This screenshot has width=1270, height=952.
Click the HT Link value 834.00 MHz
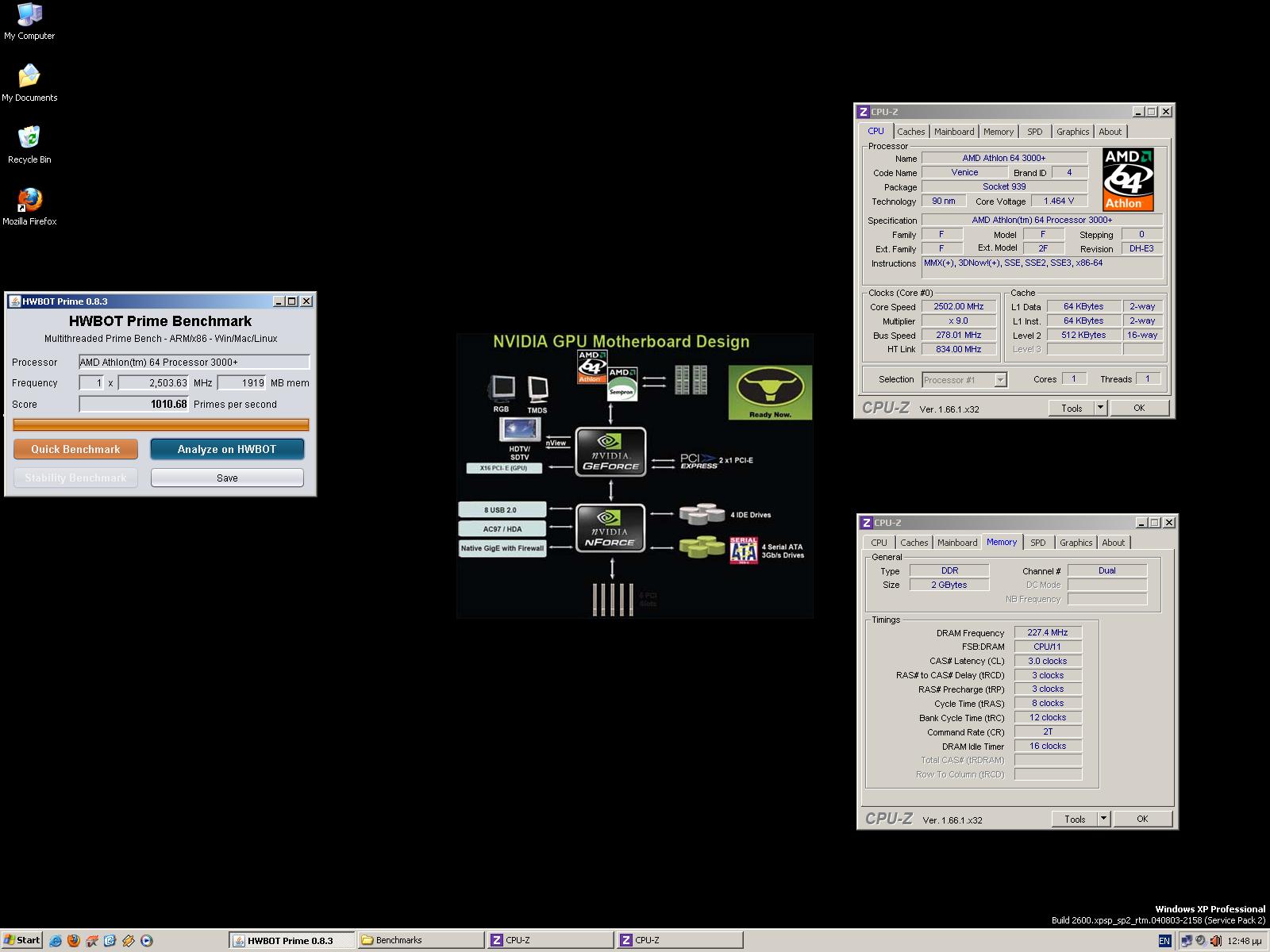pyautogui.click(x=959, y=349)
